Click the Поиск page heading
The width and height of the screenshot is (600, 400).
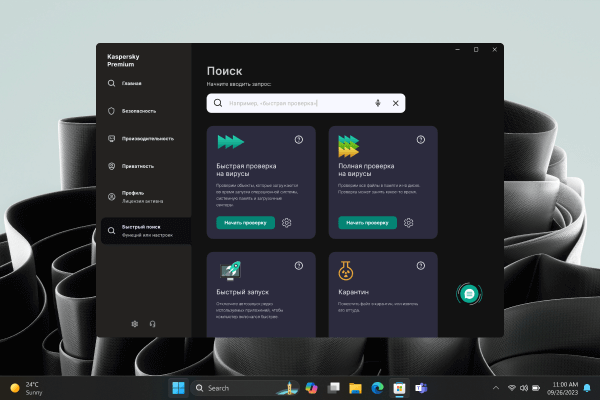[225, 71]
